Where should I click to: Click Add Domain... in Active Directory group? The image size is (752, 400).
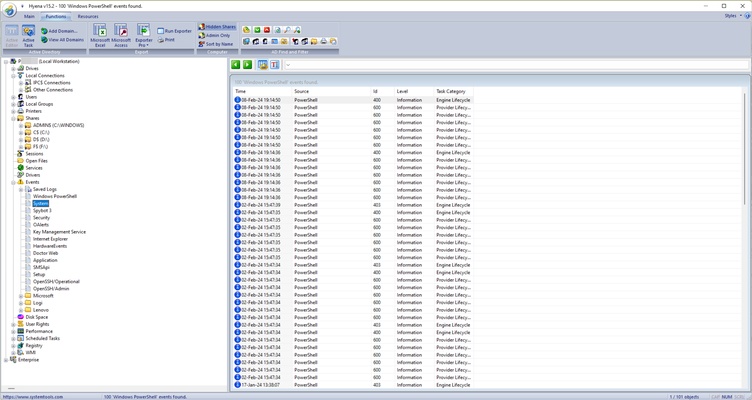click(59, 31)
